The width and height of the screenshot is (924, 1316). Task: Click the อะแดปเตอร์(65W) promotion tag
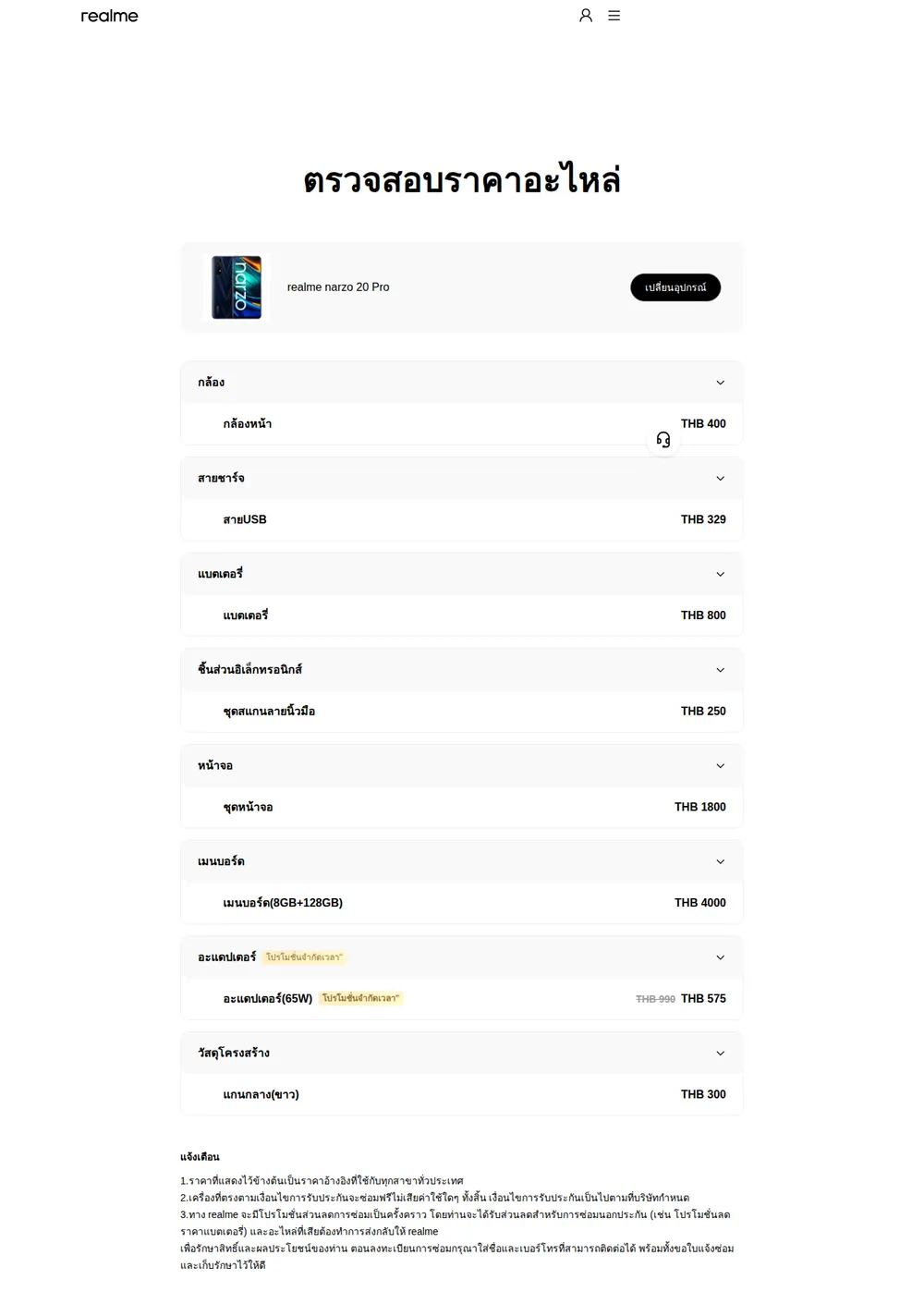(360, 998)
